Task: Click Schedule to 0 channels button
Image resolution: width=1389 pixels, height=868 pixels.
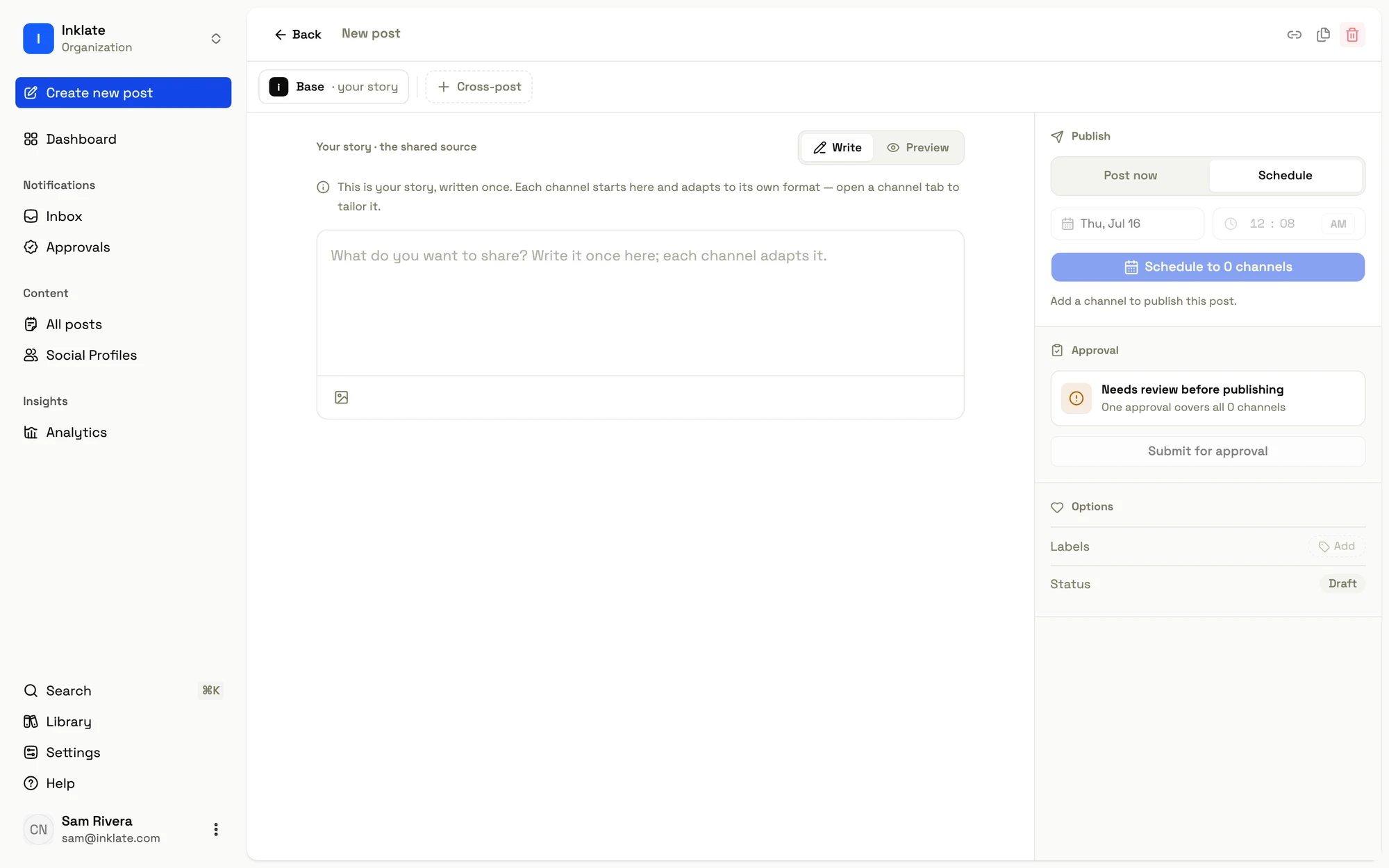Action: (x=1208, y=267)
